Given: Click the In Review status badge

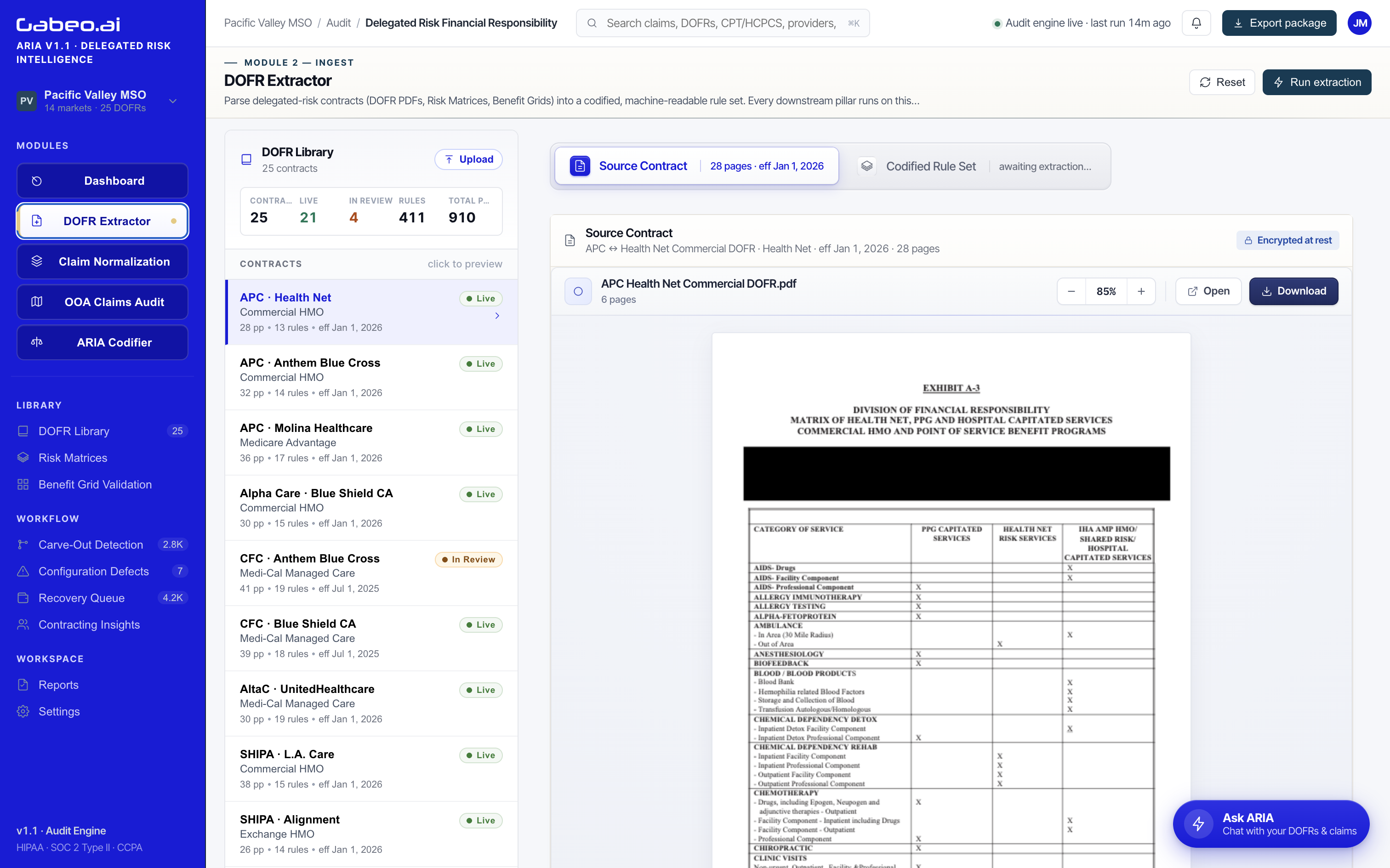Looking at the screenshot, I should 468,559.
